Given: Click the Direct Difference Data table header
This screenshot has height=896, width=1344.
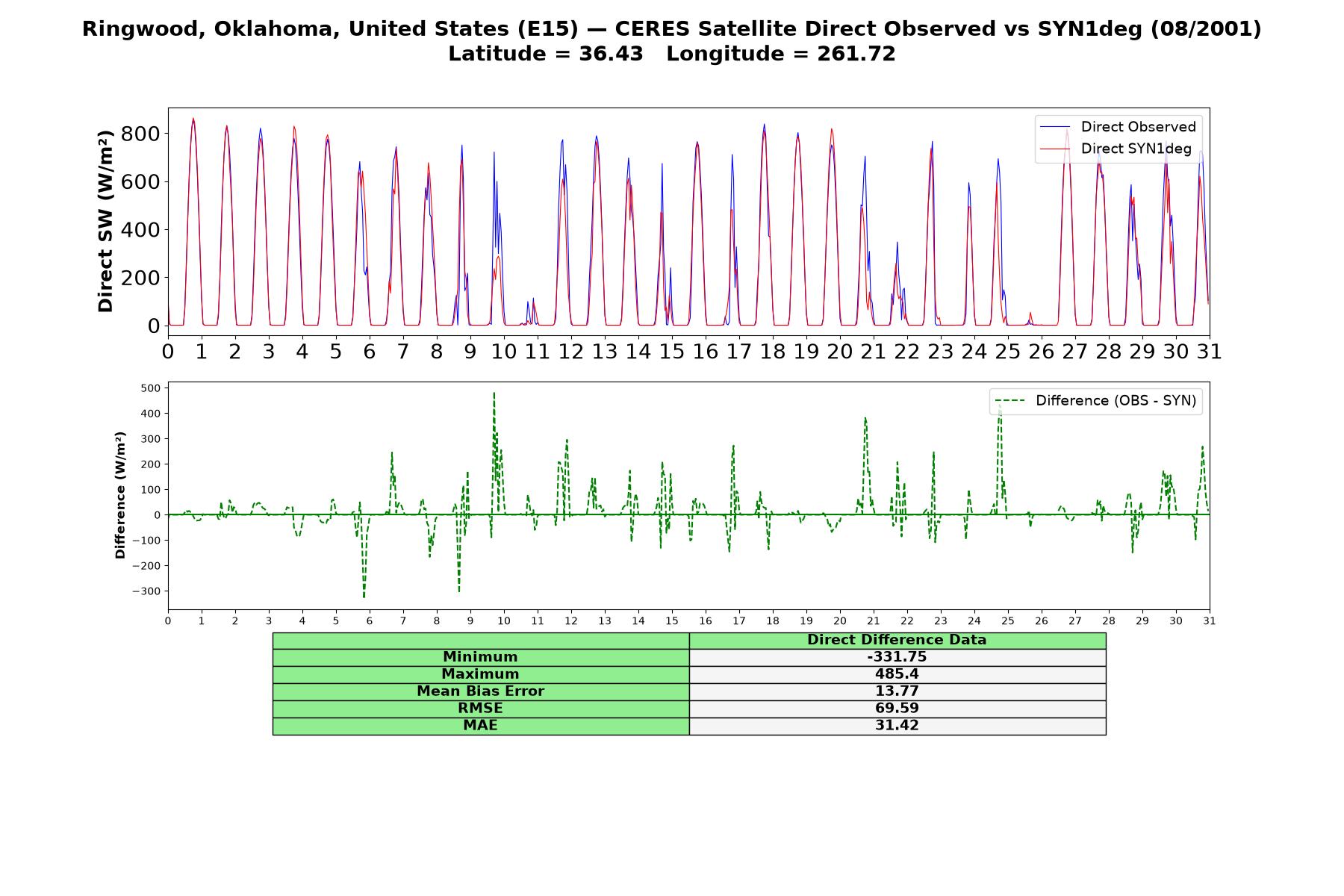Looking at the screenshot, I should pyautogui.click(x=897, y=640).
